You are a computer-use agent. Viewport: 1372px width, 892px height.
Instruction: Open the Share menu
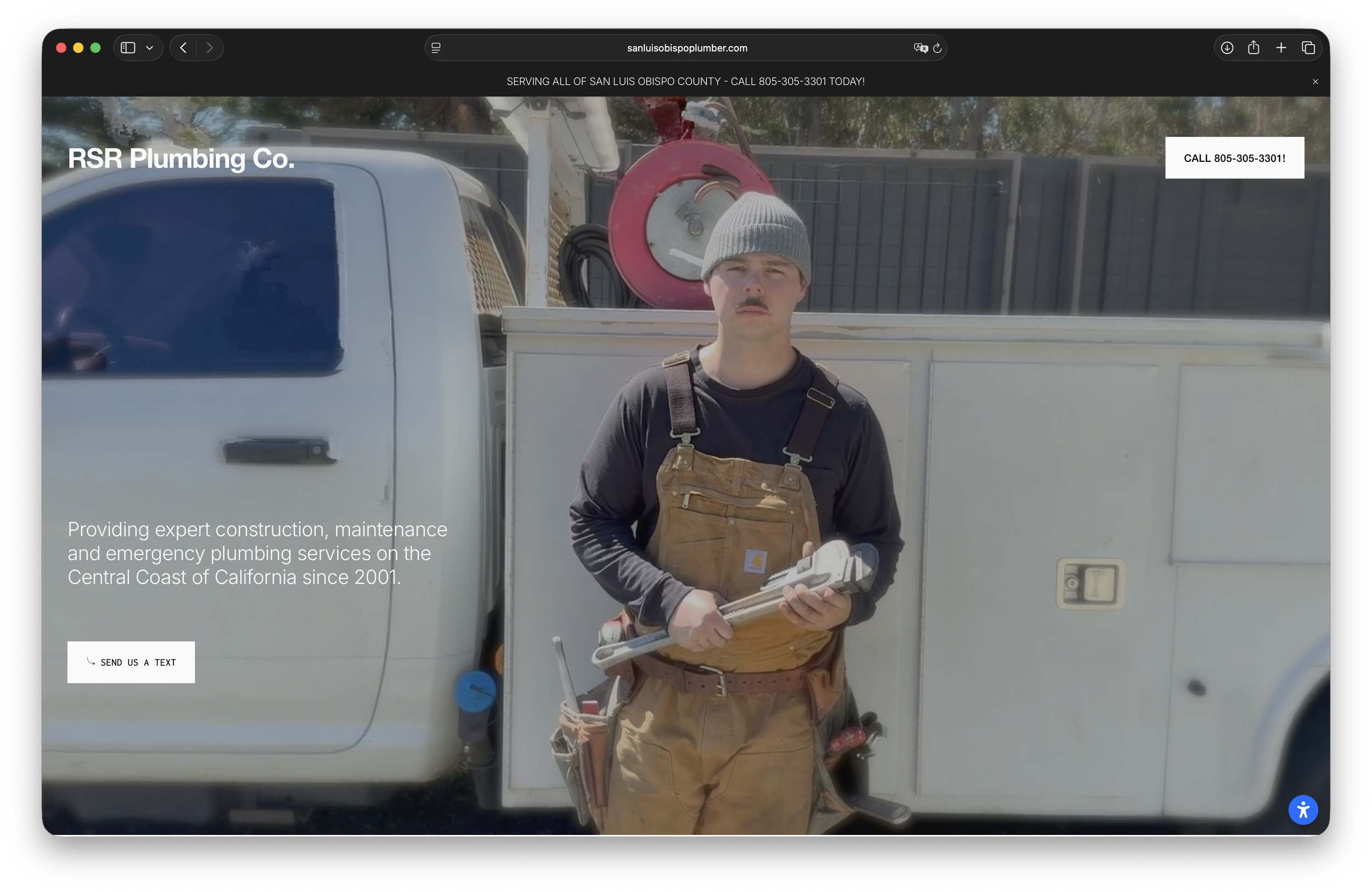[x=1253, y=48]
